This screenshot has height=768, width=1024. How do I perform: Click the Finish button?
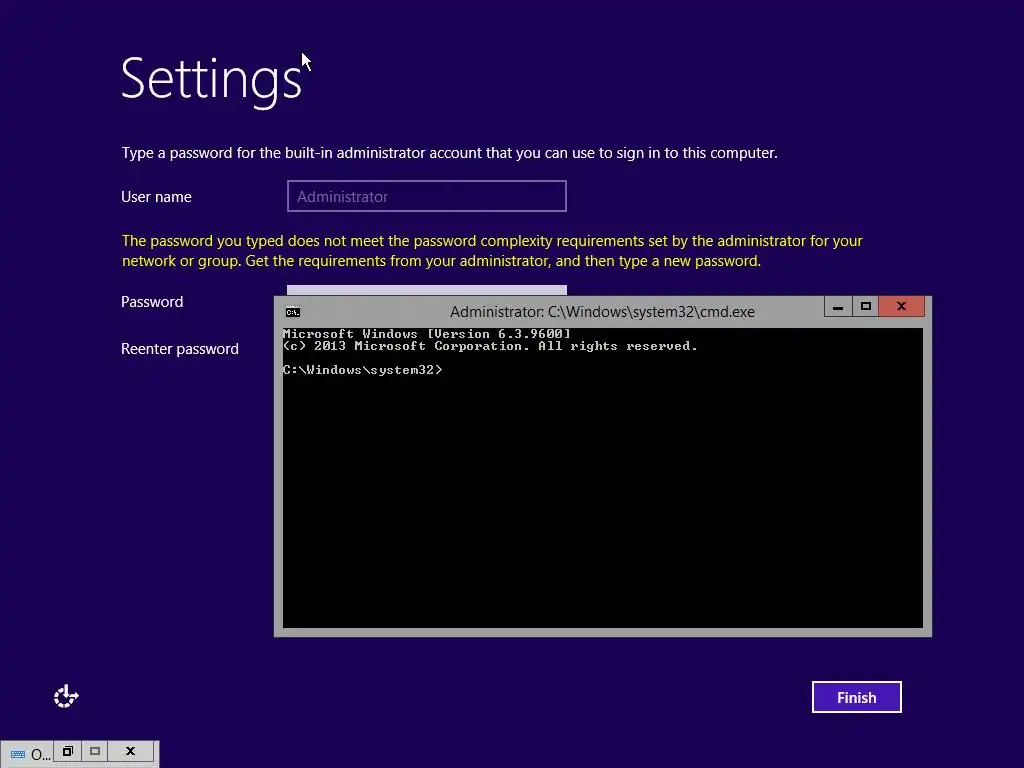[856, 697]
